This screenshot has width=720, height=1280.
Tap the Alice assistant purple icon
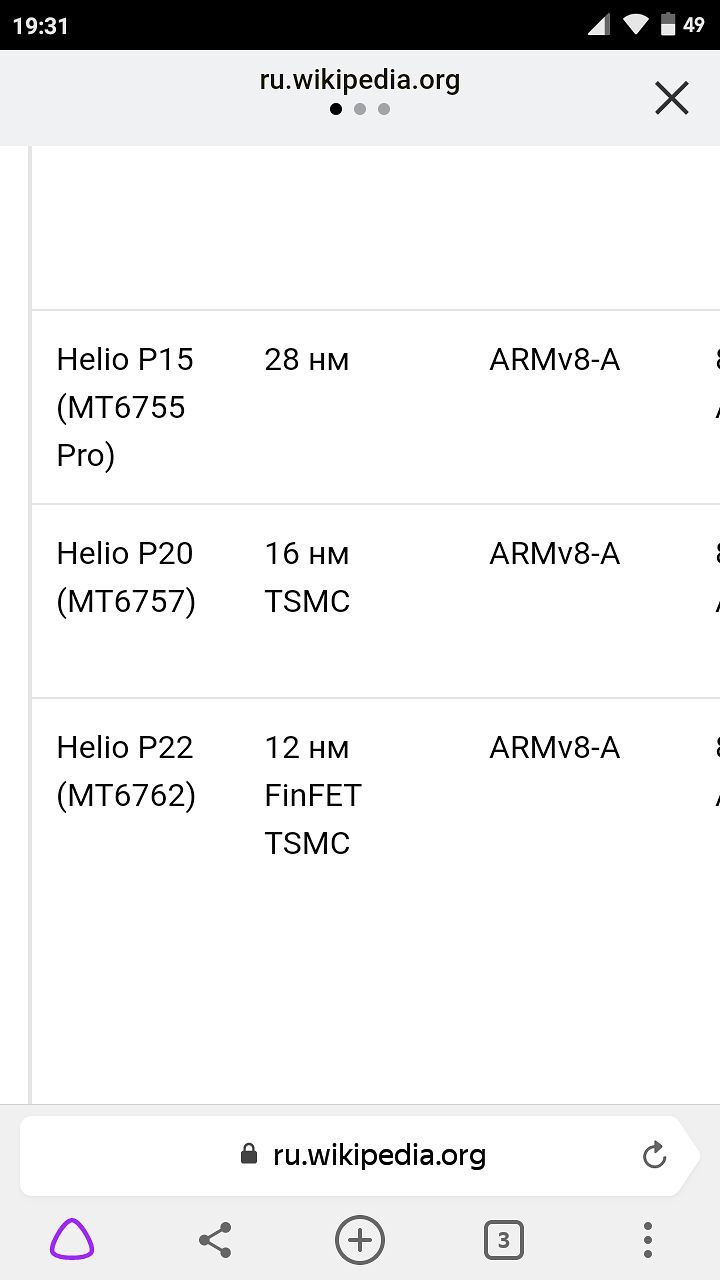pos(72,1240)
